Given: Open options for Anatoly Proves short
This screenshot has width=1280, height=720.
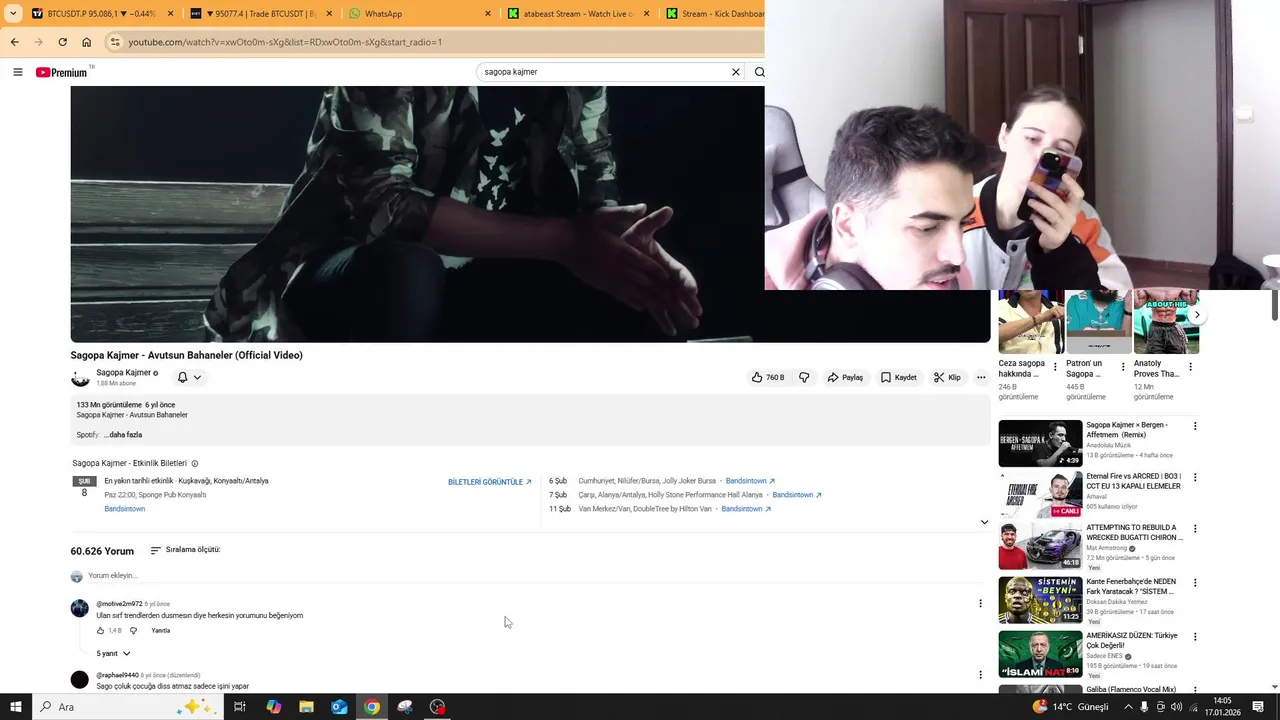Looking at the screenshot, I should tap(1190, 367).
